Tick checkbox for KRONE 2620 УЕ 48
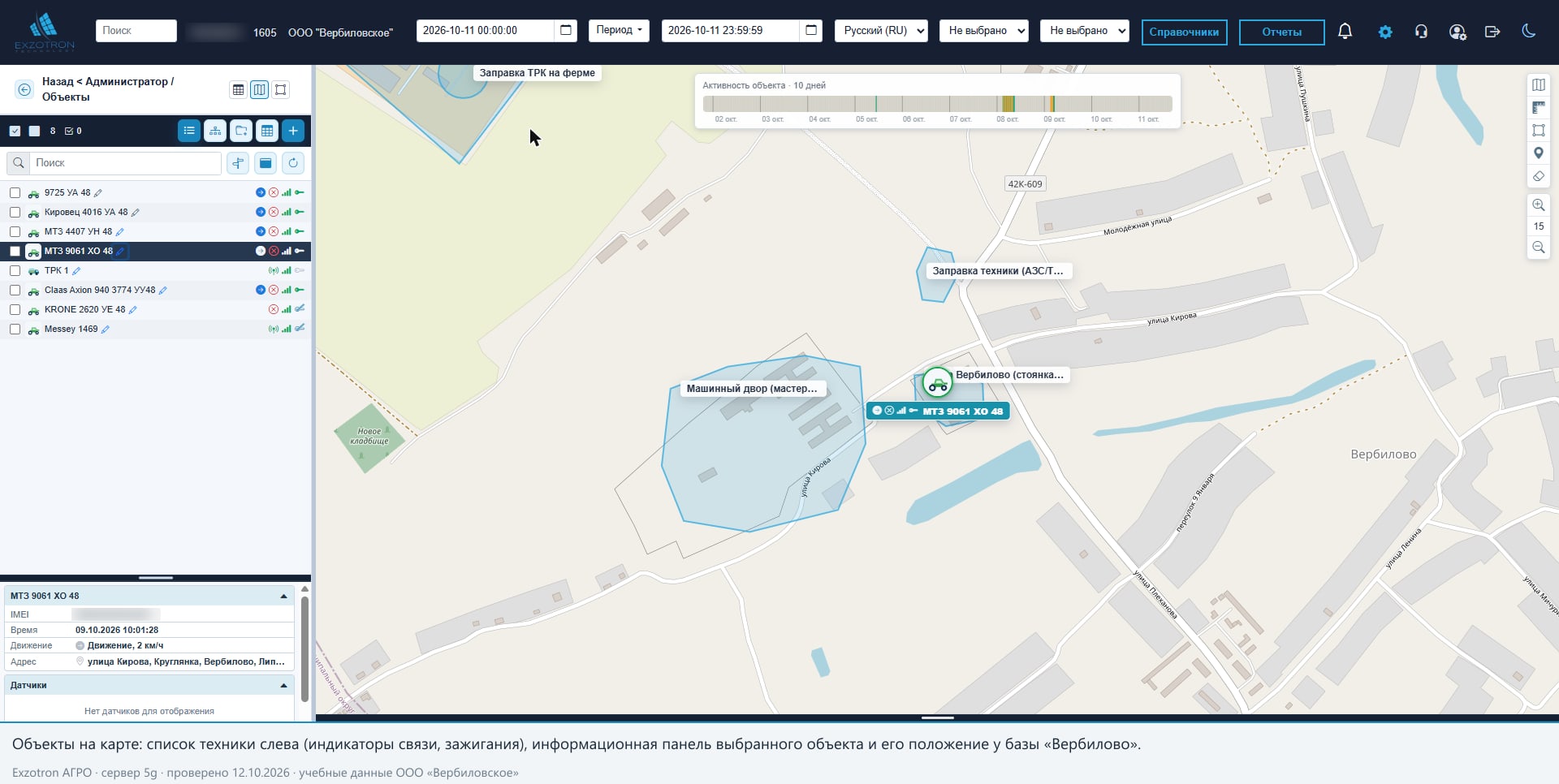1559x784 pixels. [15, 309]
